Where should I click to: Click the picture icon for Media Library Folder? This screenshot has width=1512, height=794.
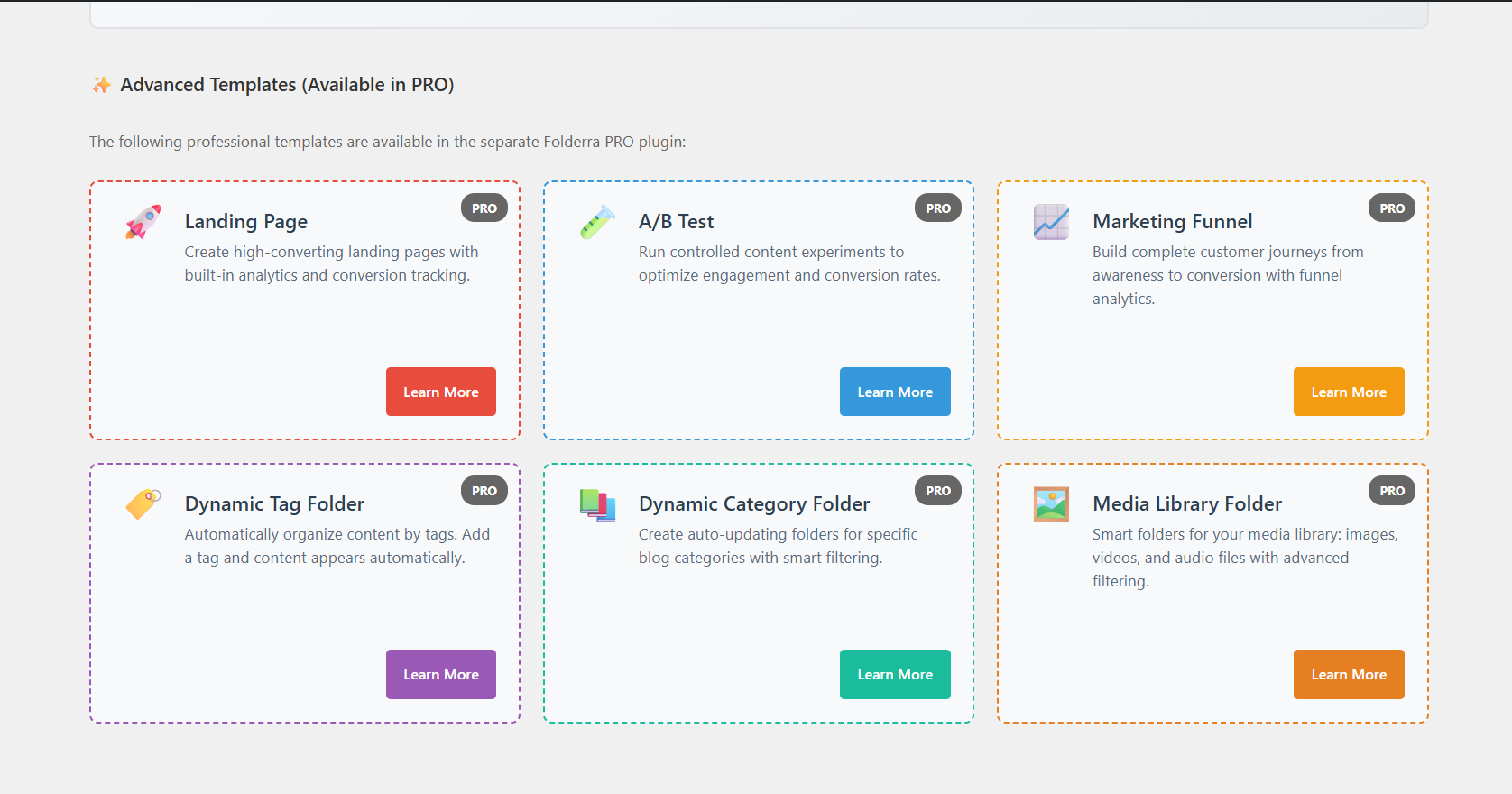[1051, 504]
